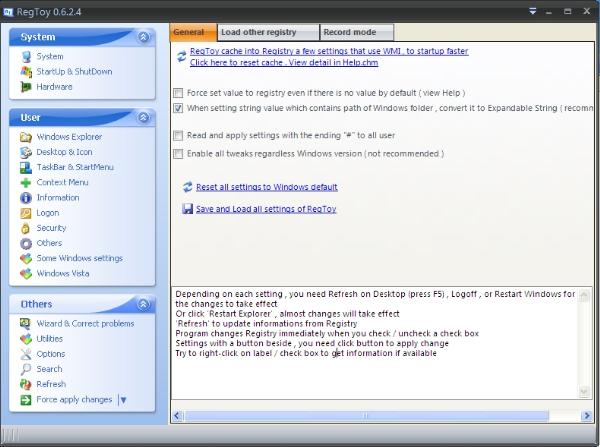
Task: Enable Force set value to registry checkbox
Action: tap(178, 93)
